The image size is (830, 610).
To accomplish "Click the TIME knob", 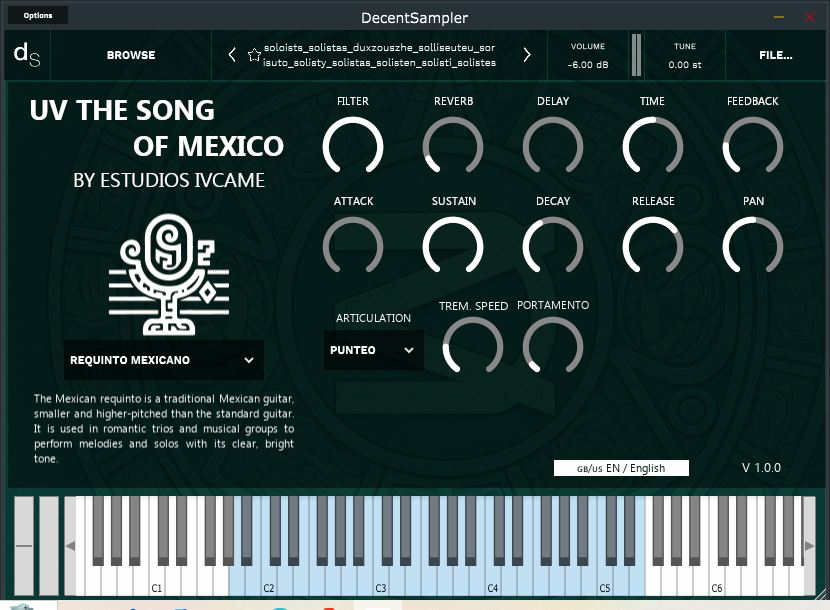I will tap(653, 147).
